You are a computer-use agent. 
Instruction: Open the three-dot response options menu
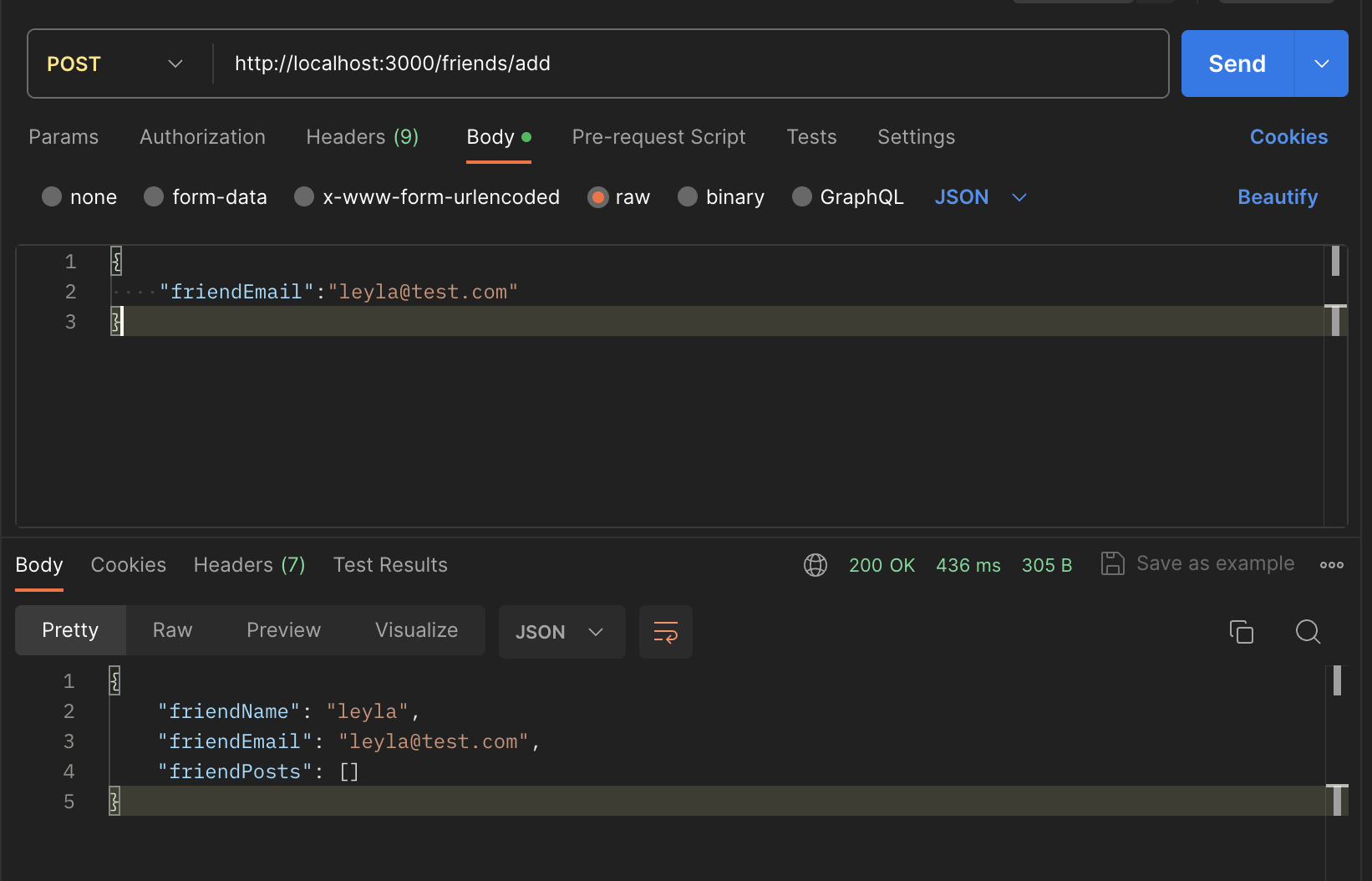coord(1332,565)
